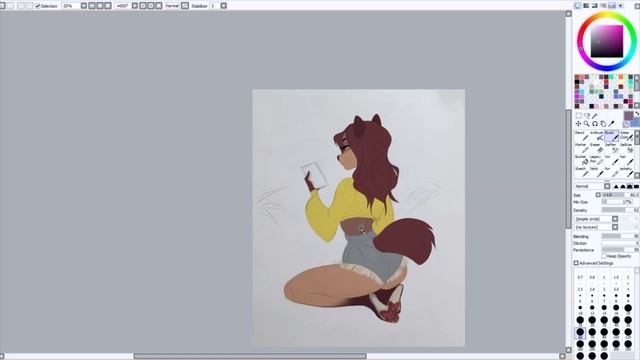The image size is (640, 360).
Task: Click icon button right of Normal label in top toolbar
Action: pyautogui.click(x=185, y=6)
